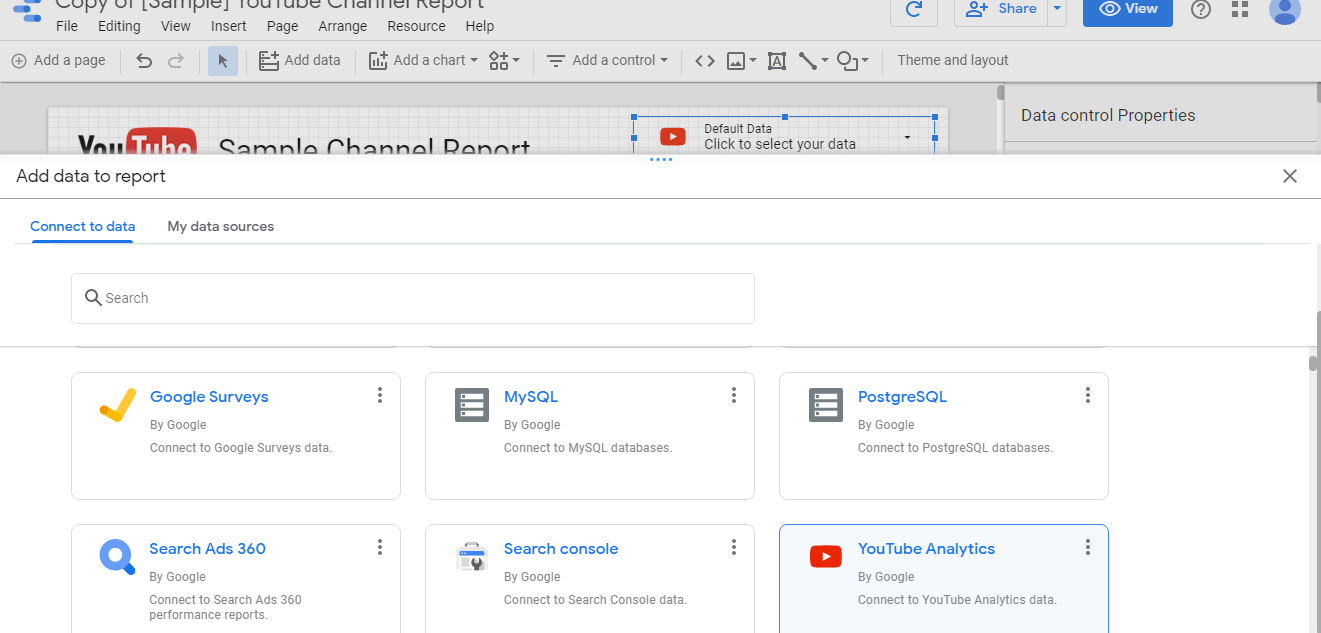Screen dimensions: 1321x633
Task: Click the redo arrow icon
Action: click(176, 61)
